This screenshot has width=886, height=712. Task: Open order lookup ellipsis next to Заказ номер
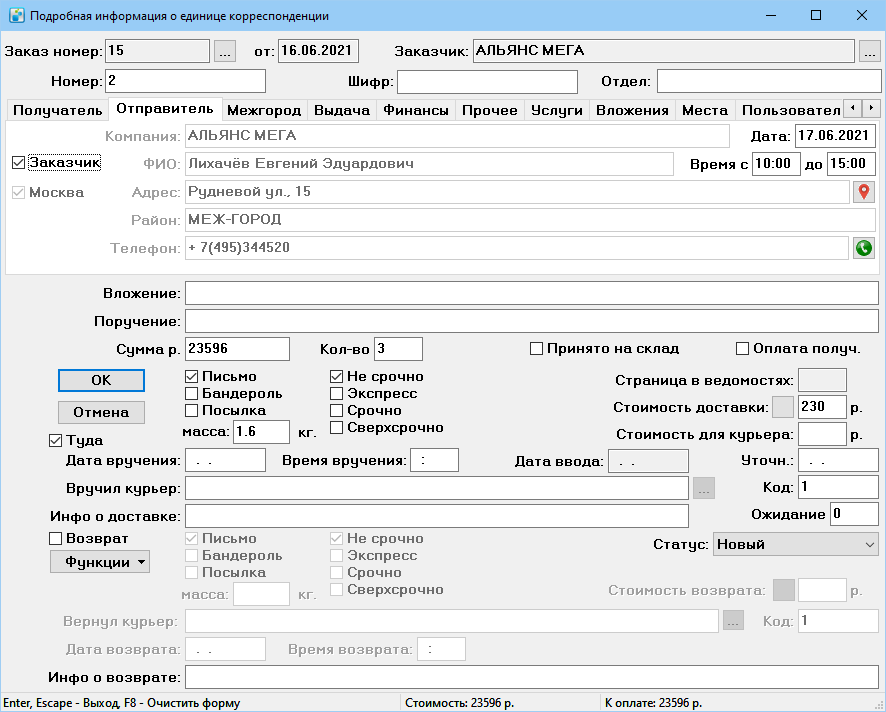(225, 51)
